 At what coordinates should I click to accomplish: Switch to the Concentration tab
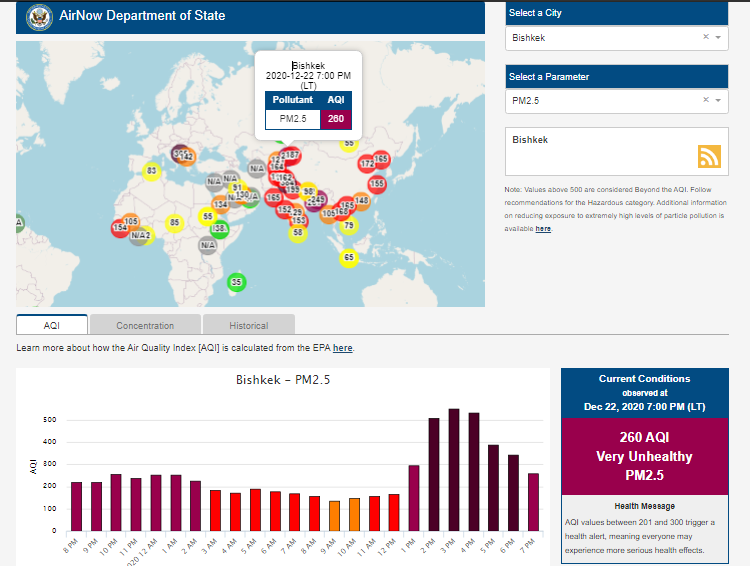tap(145, 325)
